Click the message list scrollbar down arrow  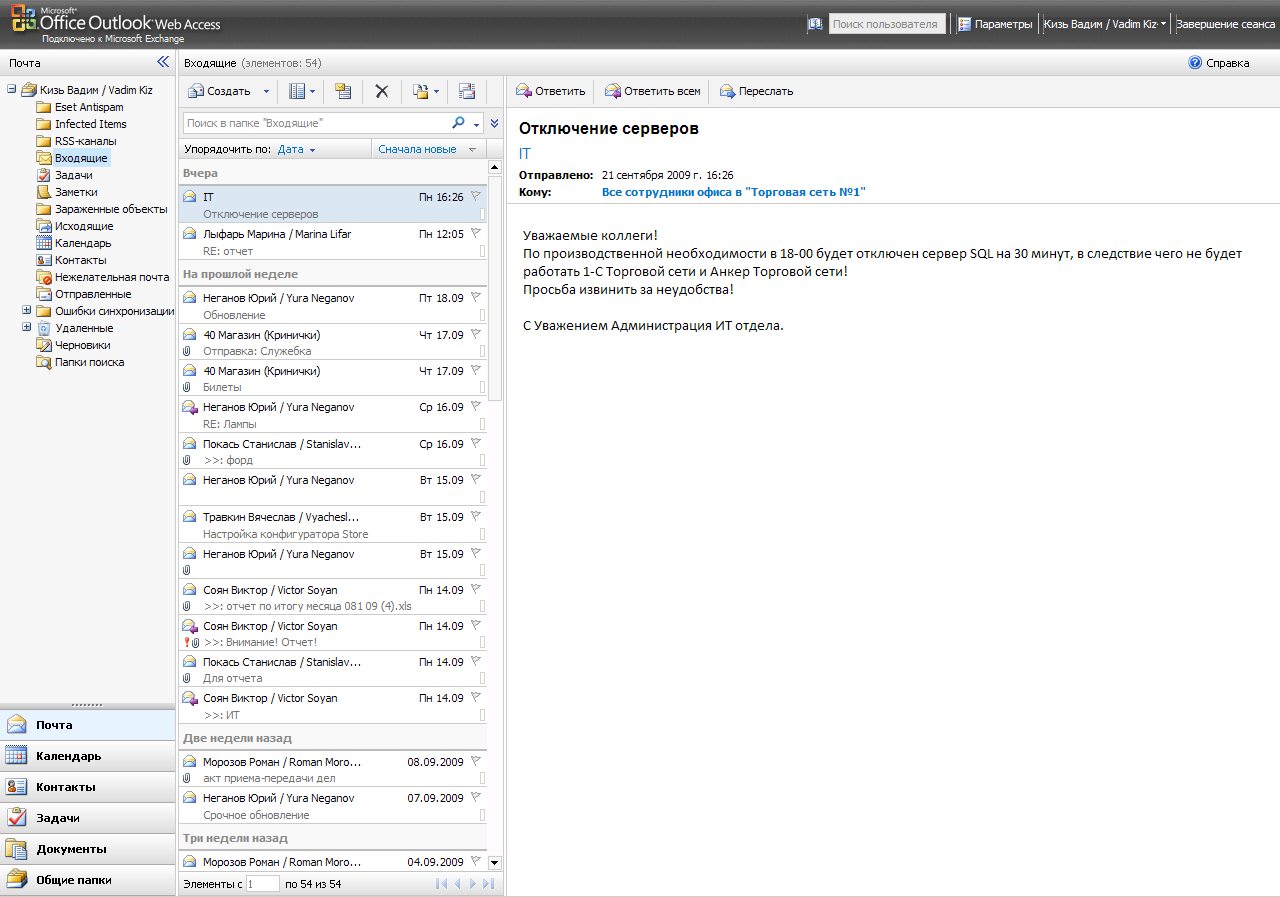click(x=494, y=862)
